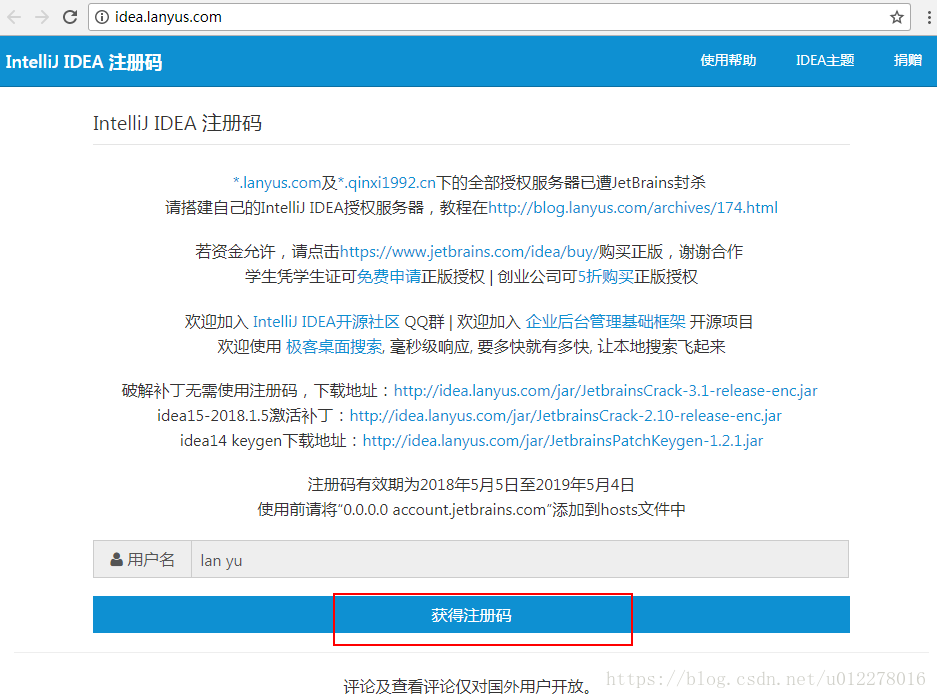The width and height of the screenshot is (937, 699).
Task: Click the 0.0.0.0 account.jetbrains.com hosts instruction text
Action: click(471, 510)
